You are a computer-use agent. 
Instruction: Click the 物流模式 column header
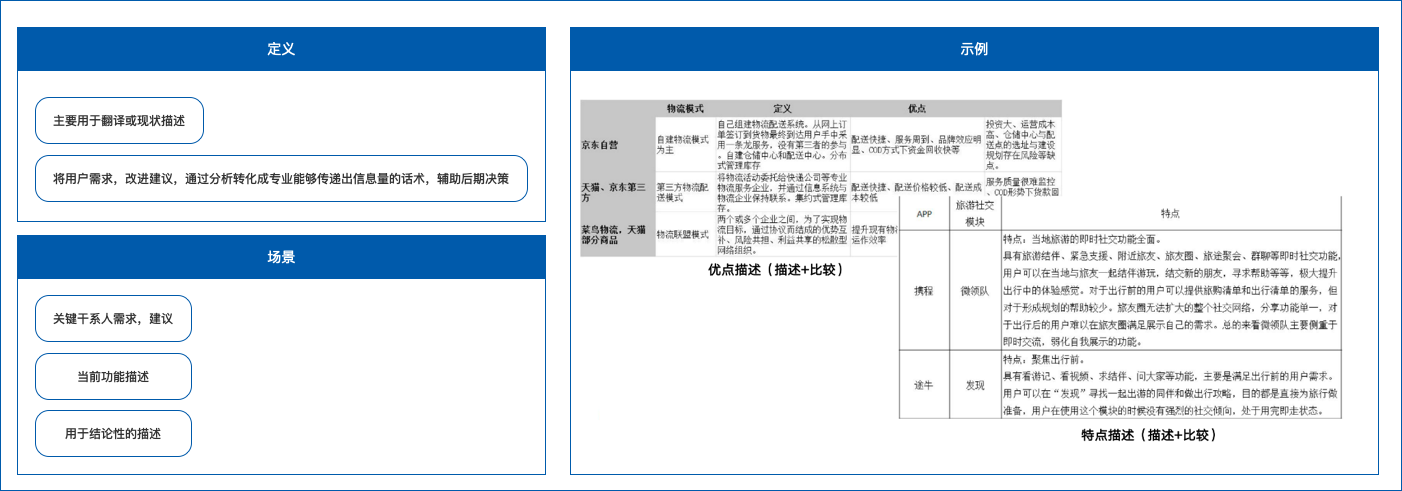686,107
